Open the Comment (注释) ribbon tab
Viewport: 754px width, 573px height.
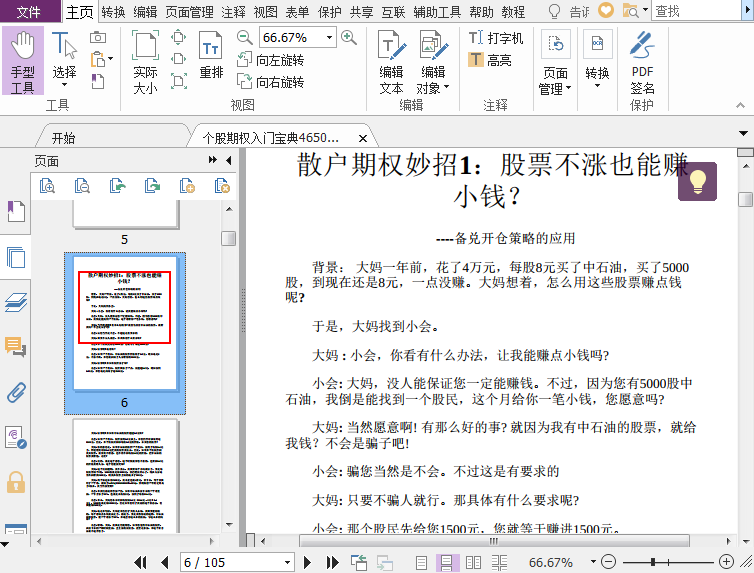pyautogui.click(x=233, y=12)
